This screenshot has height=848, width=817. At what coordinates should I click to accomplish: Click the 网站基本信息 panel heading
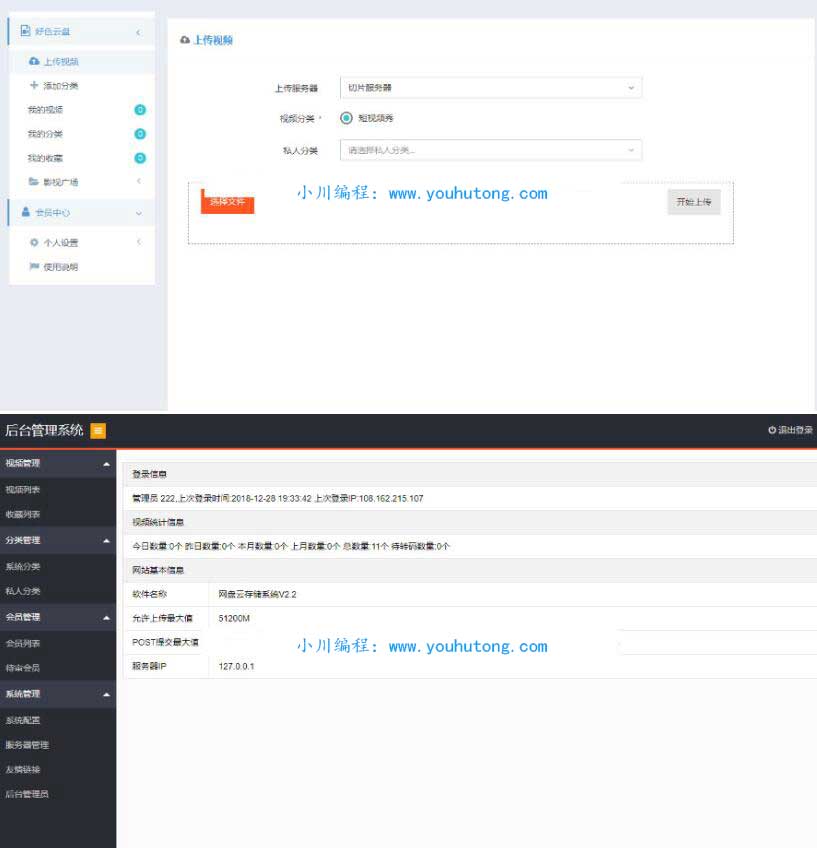tap(158, 570)
